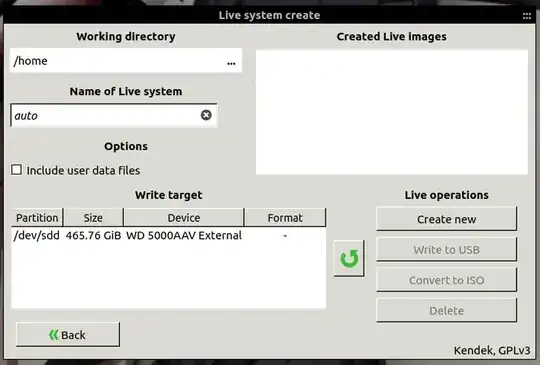Click the Delete button
The width and height of the screenshot is (540, 365).
pyautogui.click(x=446, y=311)
